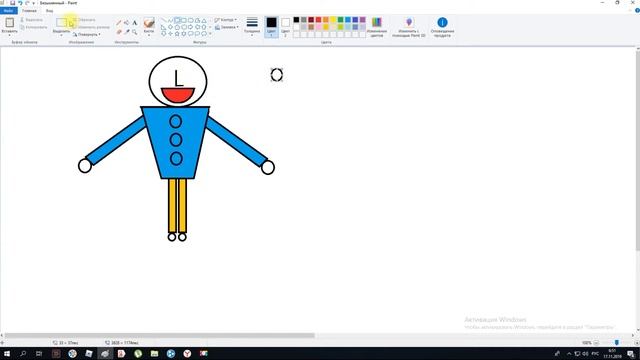Click the red Yandex browser taskbar icon
The width and height of the screenshot is (640, 360).
pos(187,353)
